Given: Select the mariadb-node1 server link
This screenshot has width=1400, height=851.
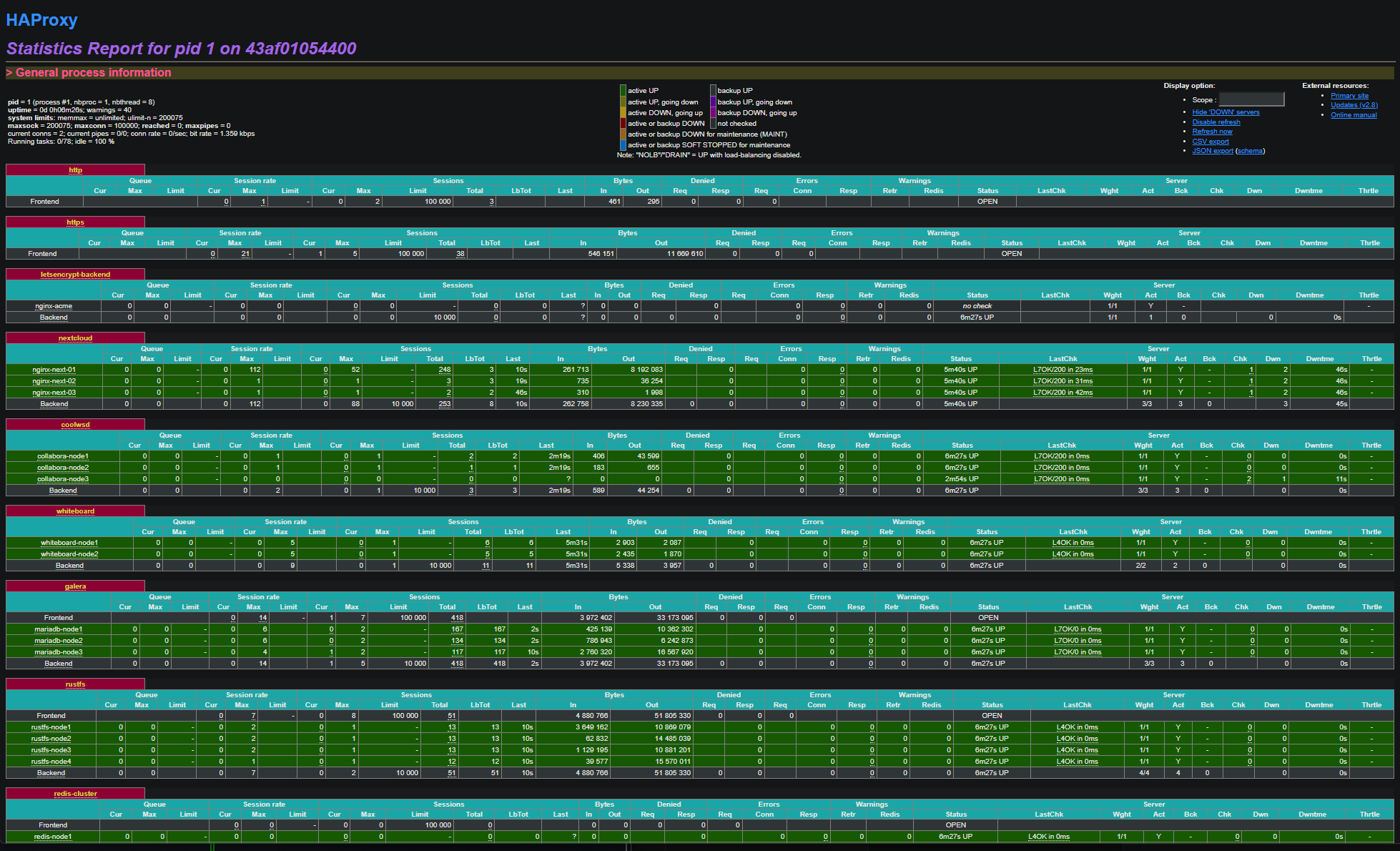Looking at the screenshot, I should (x=59, y=629).
